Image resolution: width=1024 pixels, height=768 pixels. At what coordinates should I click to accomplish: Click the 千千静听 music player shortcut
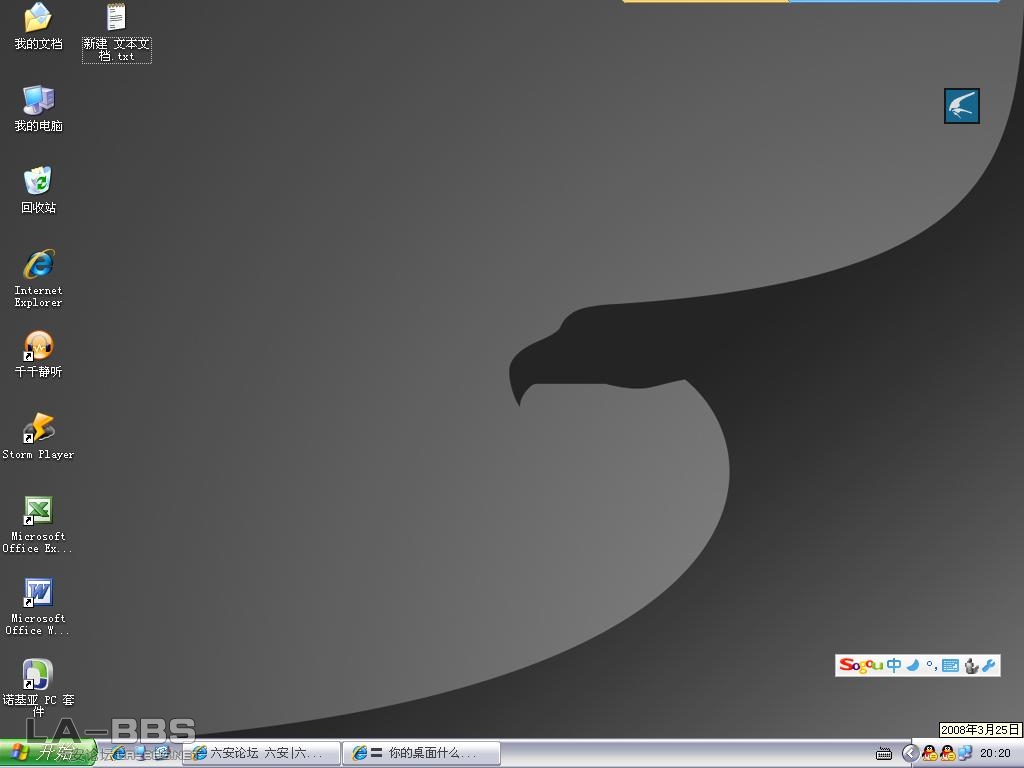(38, 346)
